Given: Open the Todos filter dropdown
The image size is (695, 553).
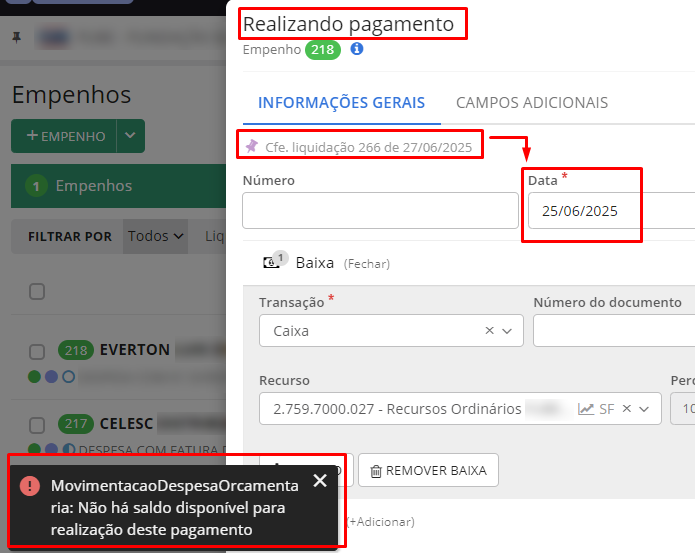Looking at the screenshot, I should (x=156, y=236).
